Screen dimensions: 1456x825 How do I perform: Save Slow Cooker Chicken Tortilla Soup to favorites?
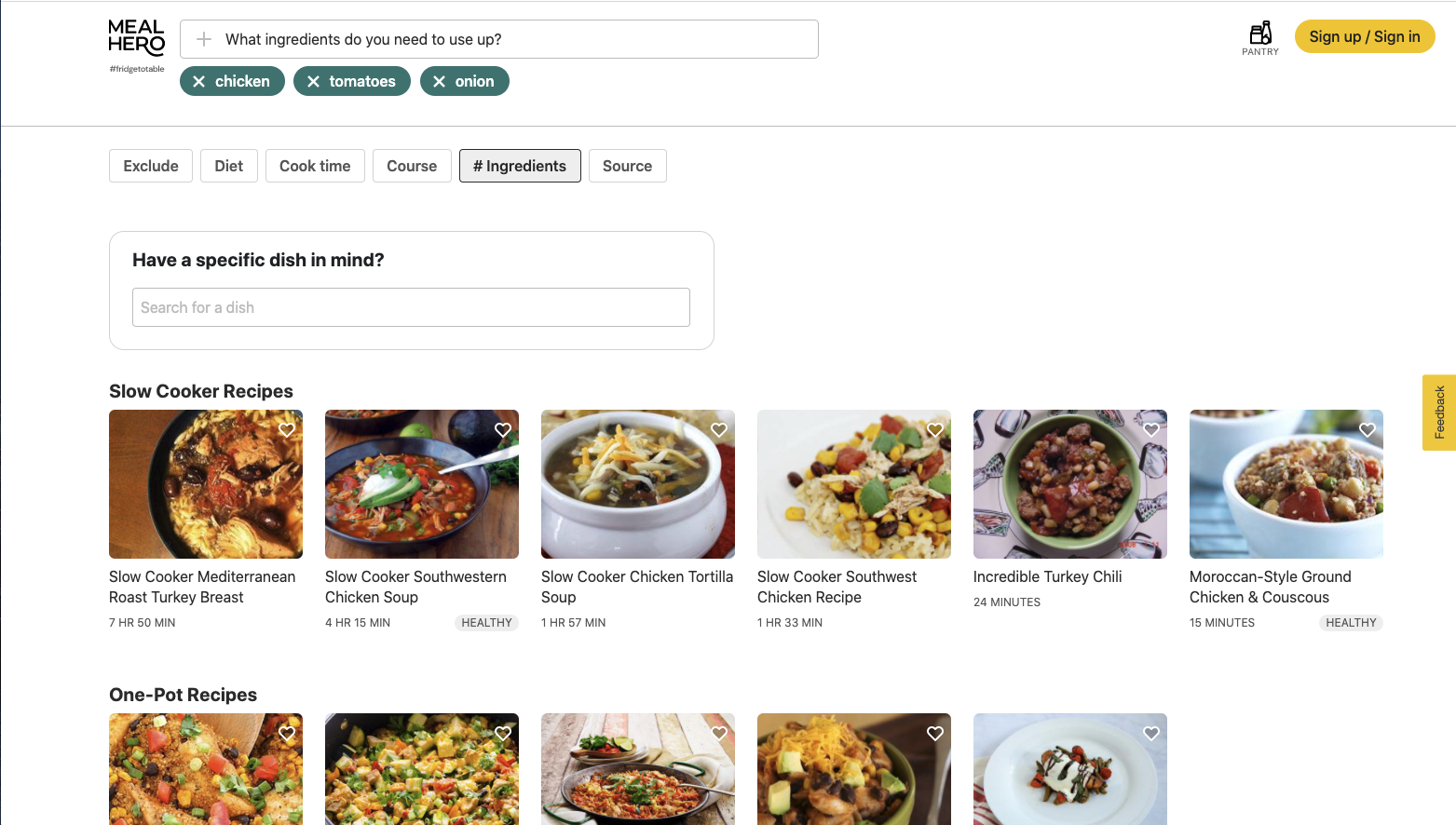[719, 430]
